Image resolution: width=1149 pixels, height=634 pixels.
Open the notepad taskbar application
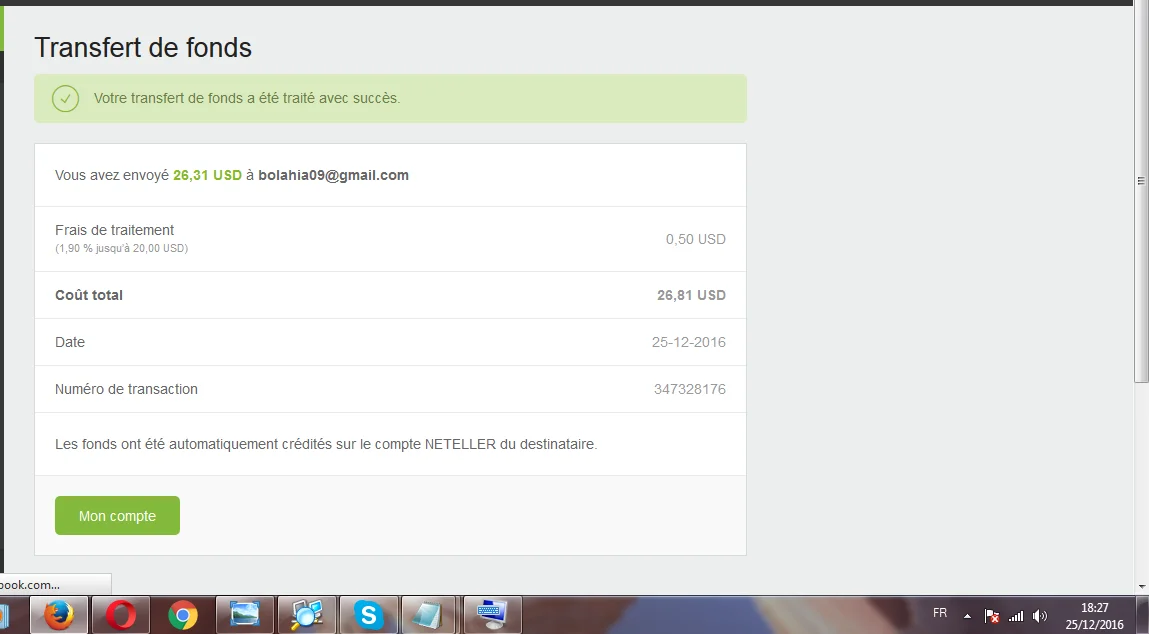(429, 615)
